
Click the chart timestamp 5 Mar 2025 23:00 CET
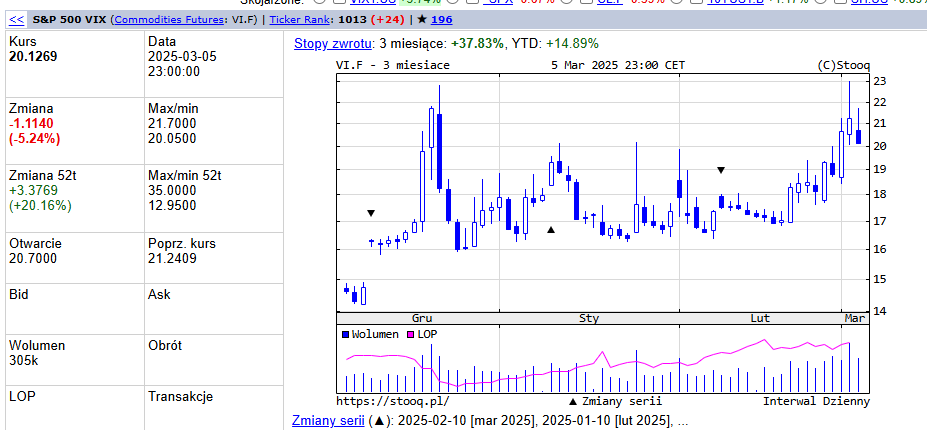tap(618, 65)
